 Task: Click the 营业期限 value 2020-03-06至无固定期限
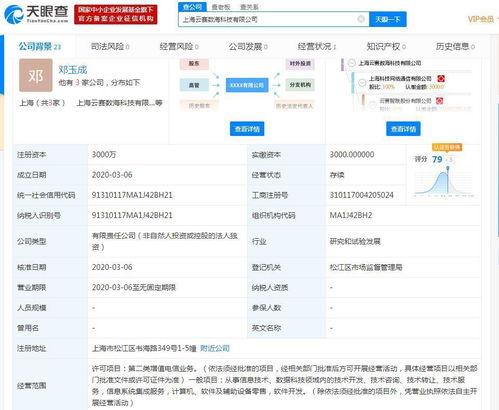pos(134,287)
